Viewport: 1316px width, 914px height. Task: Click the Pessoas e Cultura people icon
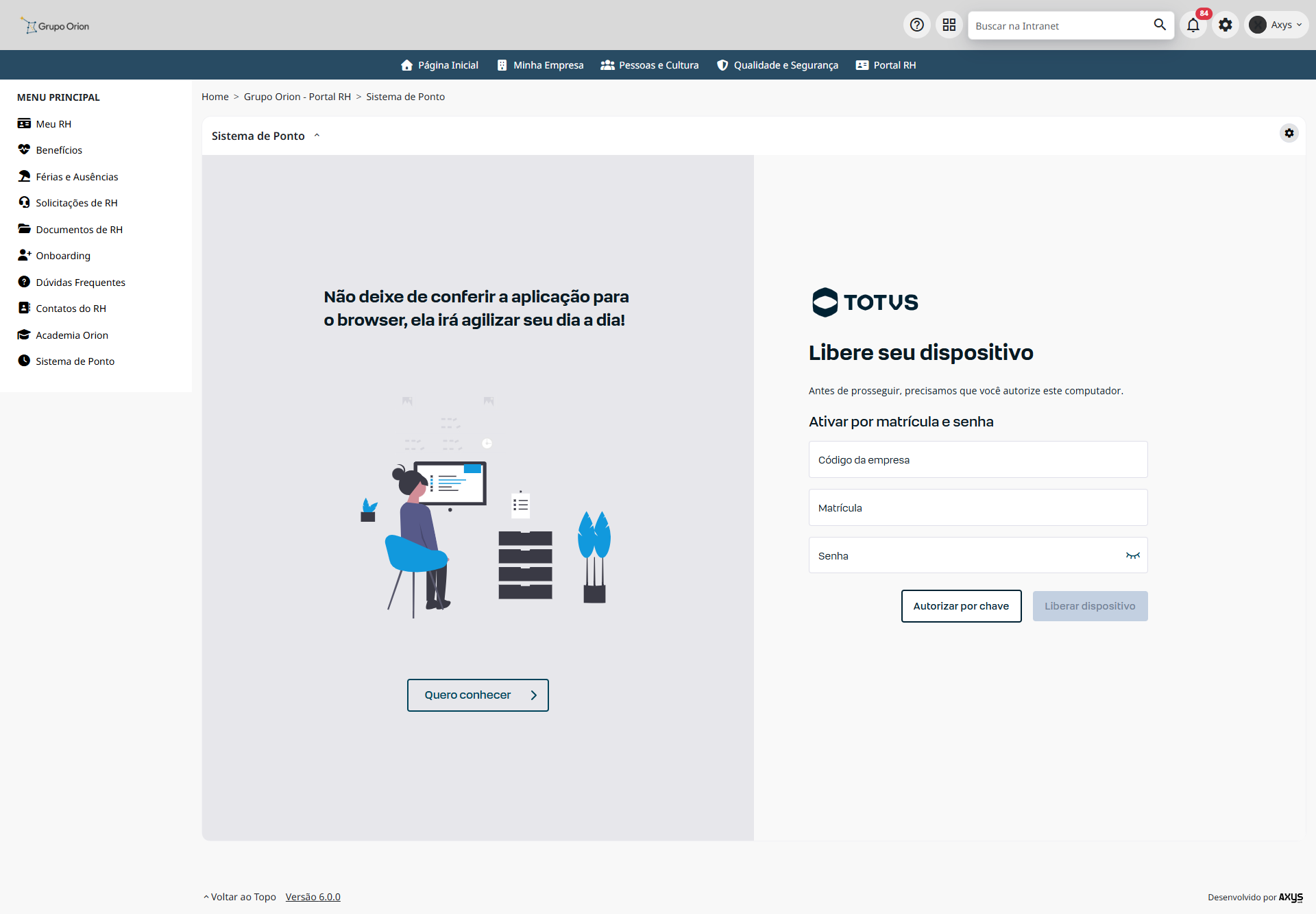tap(607, 65)
